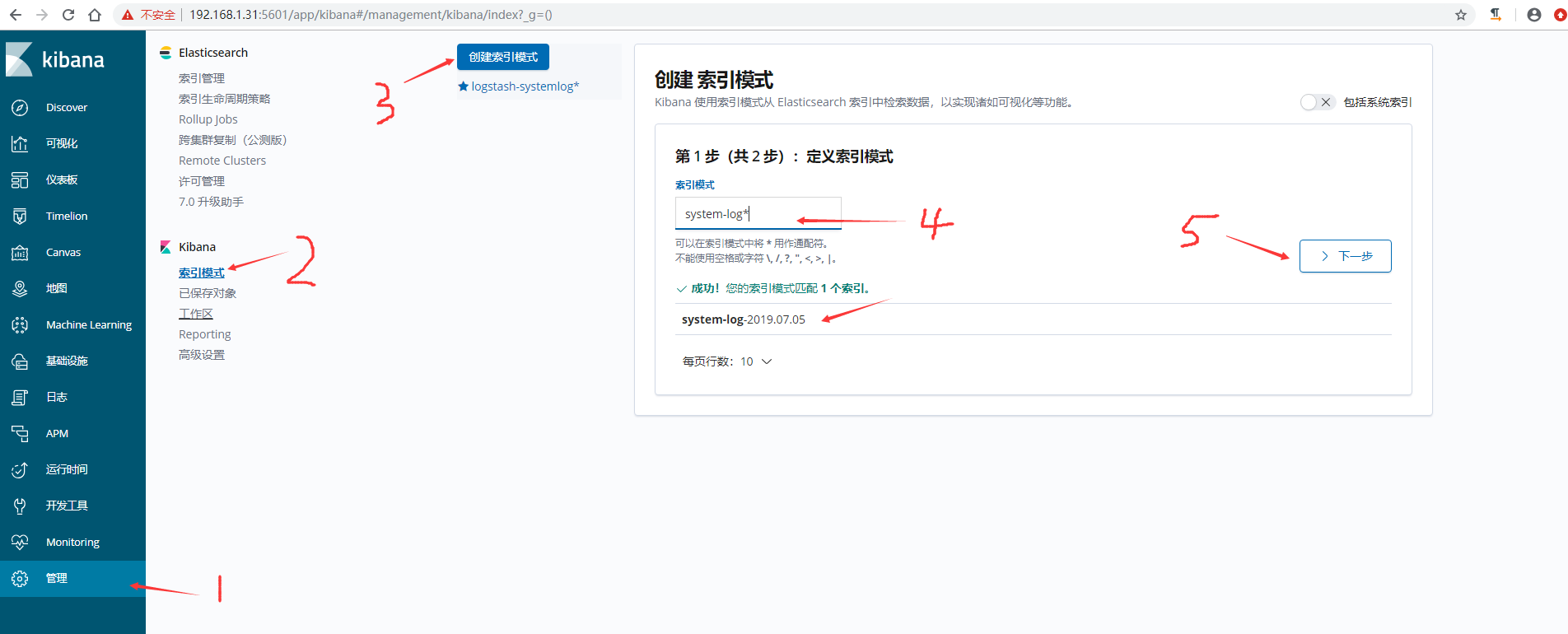This screenshot has width=1568, height=634.
Task: Open the Monitoring heartbeat icon
Action: (x=20, y=542)
